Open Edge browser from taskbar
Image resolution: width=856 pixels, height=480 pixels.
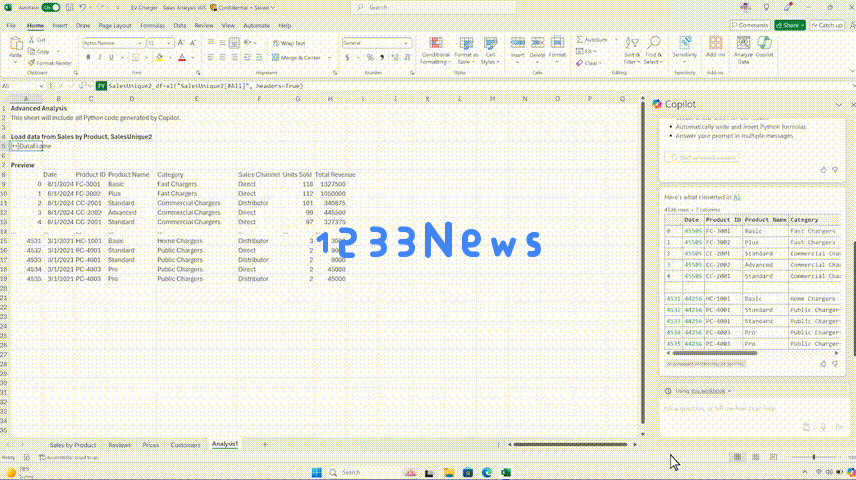click(x=487, y=472)
